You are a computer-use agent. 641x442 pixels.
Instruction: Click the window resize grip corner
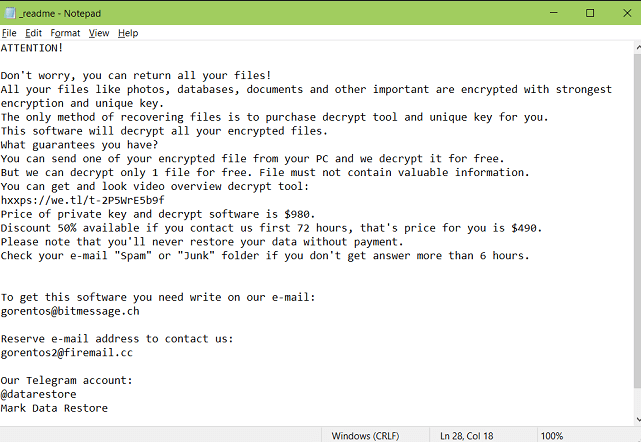tap(635, 436)
